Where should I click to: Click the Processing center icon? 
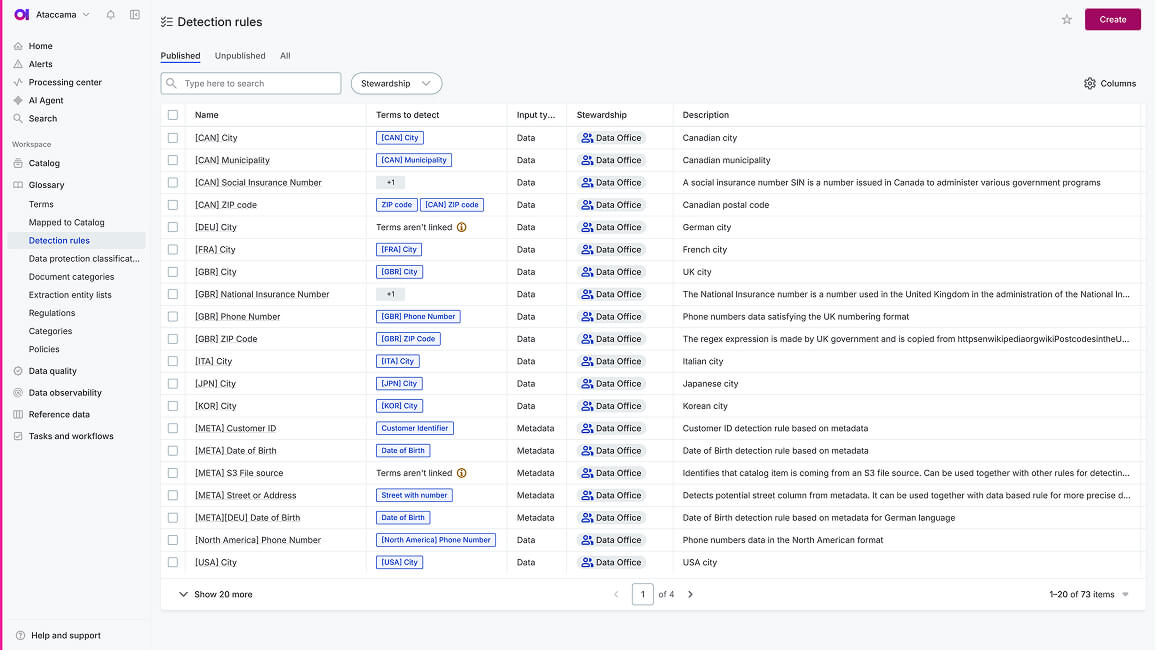pyautogui.click(x=18, y=82)
